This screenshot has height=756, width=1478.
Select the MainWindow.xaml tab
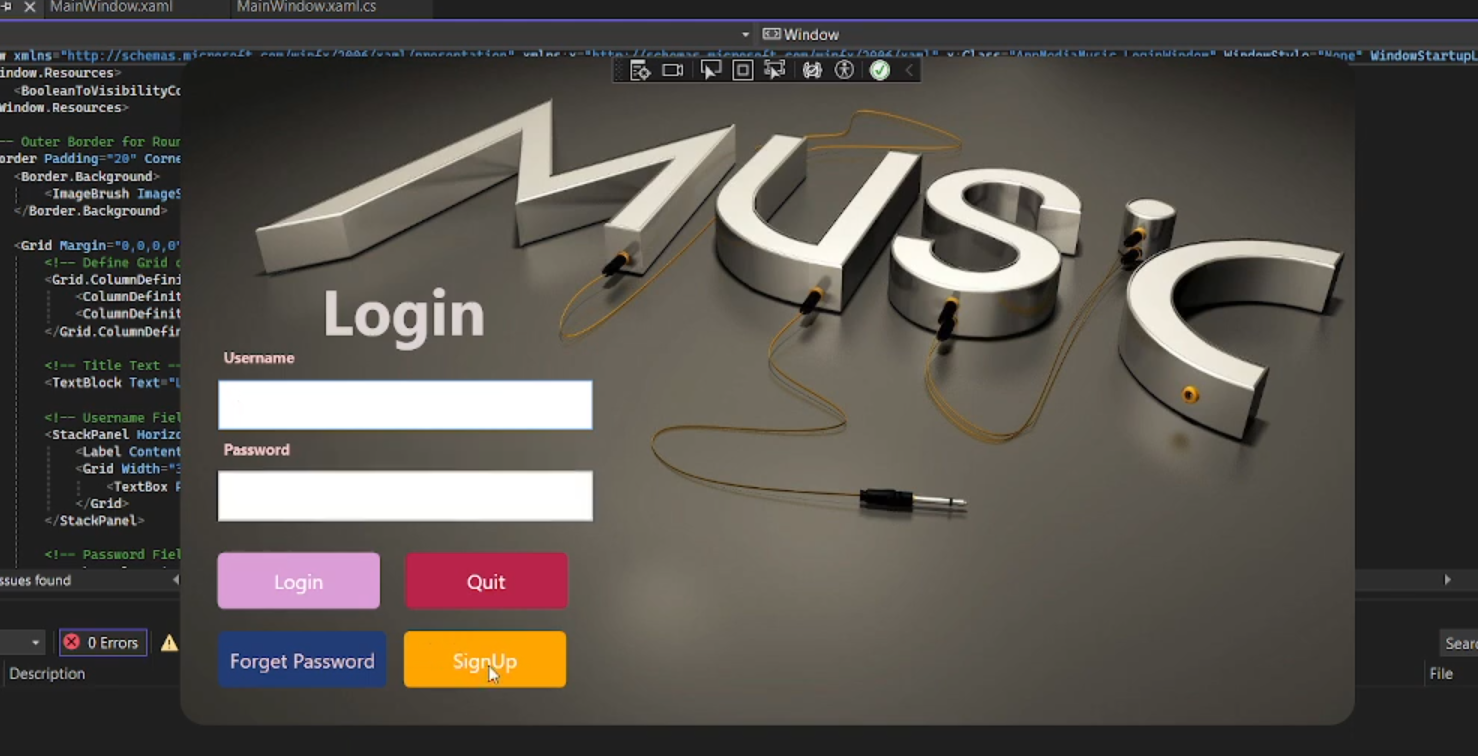(x=111, y=7)
